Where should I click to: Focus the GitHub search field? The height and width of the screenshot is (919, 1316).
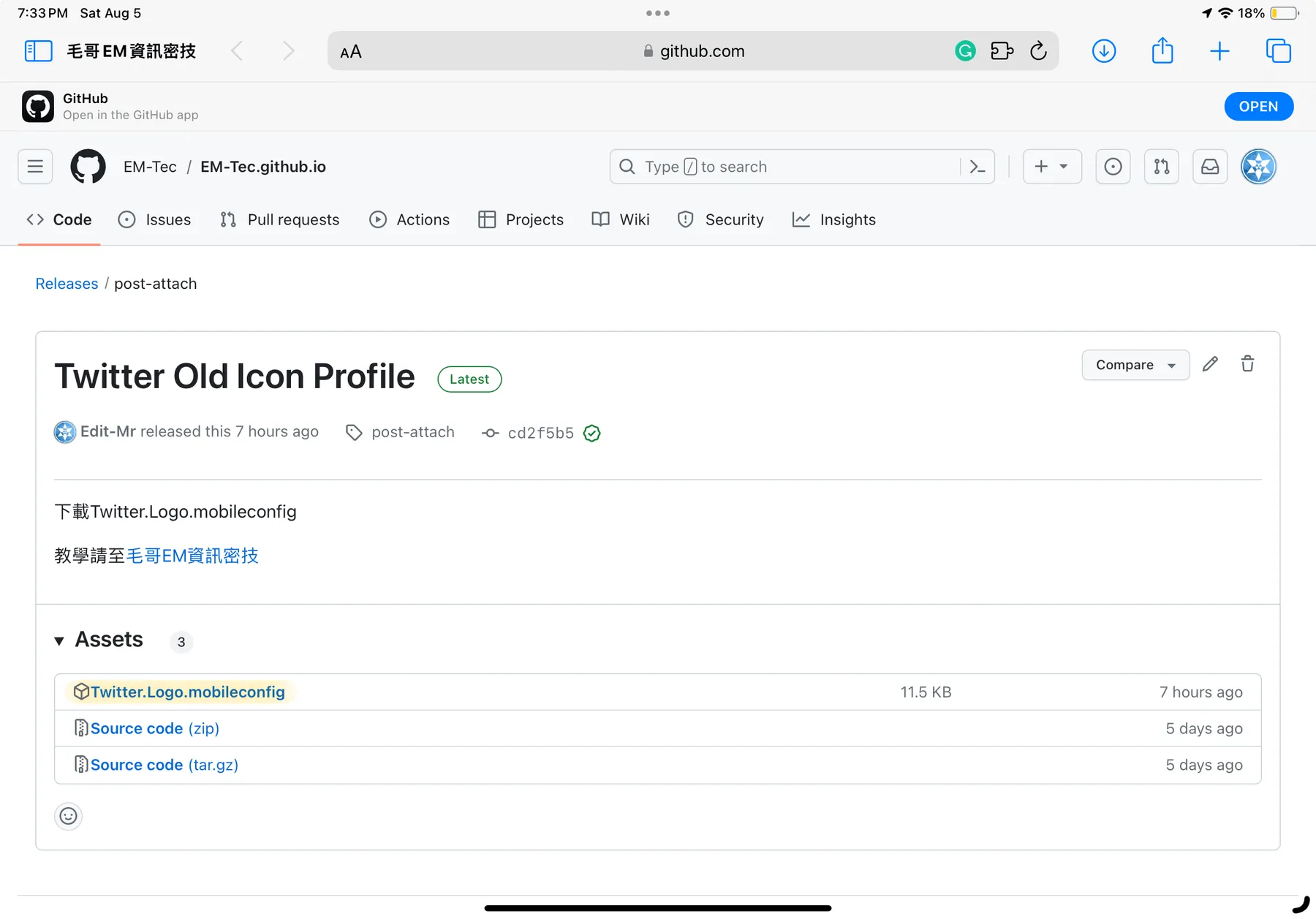786,167
